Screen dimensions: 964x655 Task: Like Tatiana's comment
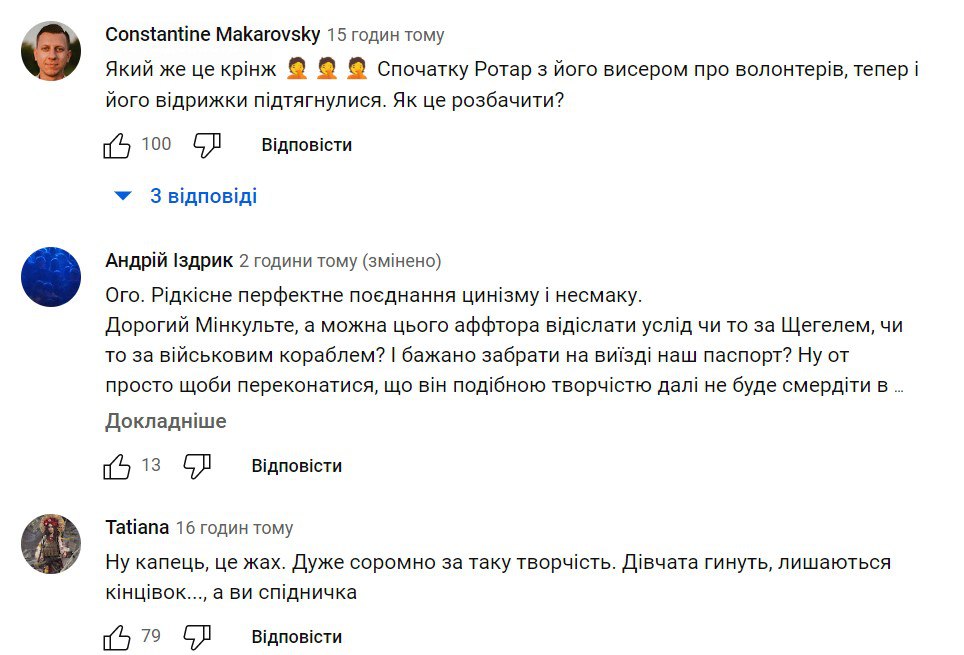(x=117, y=637)
